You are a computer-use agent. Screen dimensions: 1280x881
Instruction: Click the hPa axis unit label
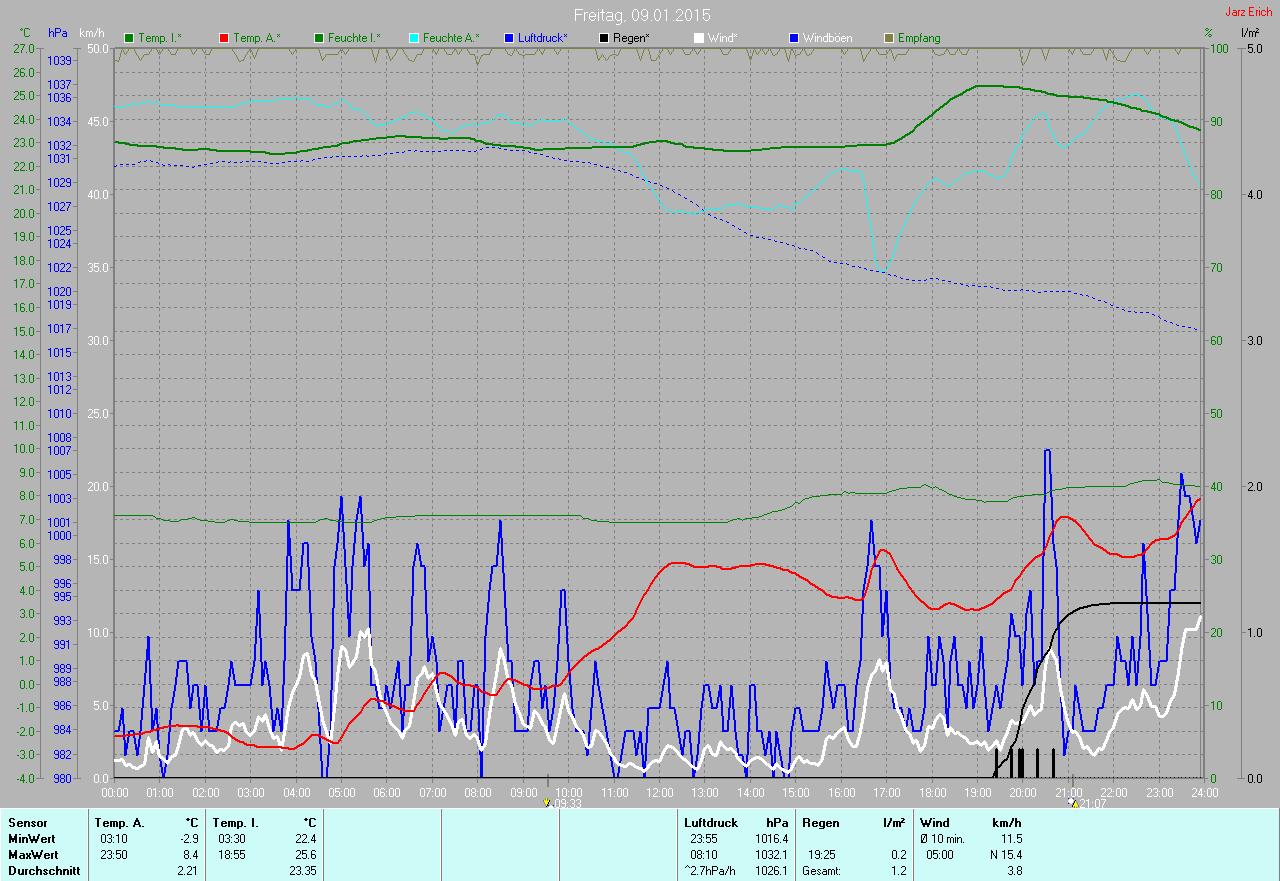(x=57, y=33)
